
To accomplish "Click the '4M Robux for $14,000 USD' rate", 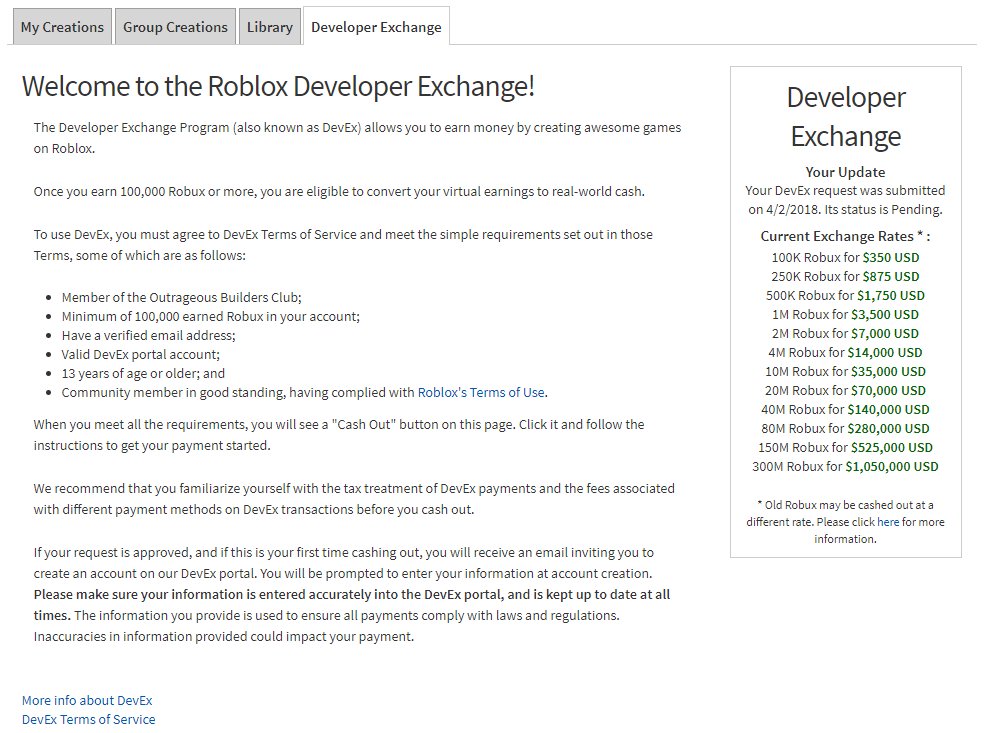I will 845,352.
